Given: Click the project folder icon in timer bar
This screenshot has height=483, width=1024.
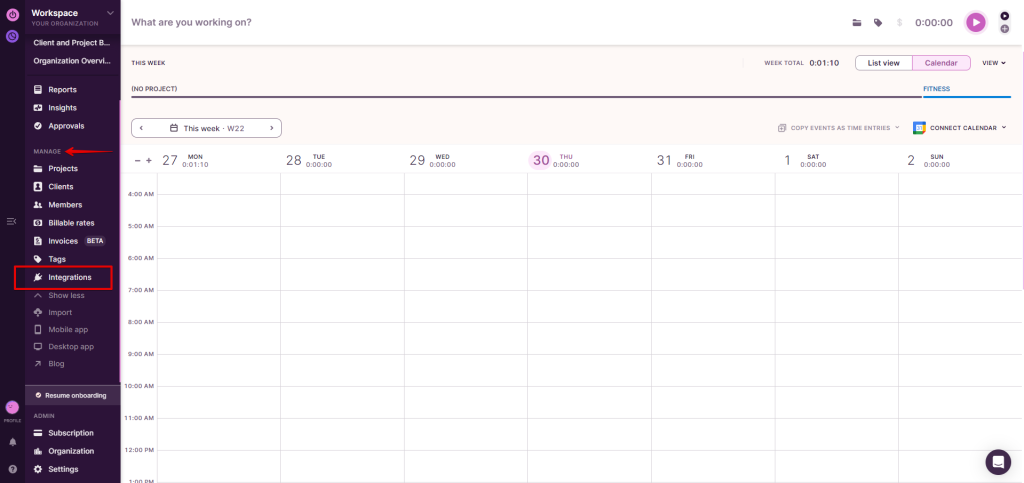Looking at the screenshot, I should pyautogui.click(x=856, y=22).
